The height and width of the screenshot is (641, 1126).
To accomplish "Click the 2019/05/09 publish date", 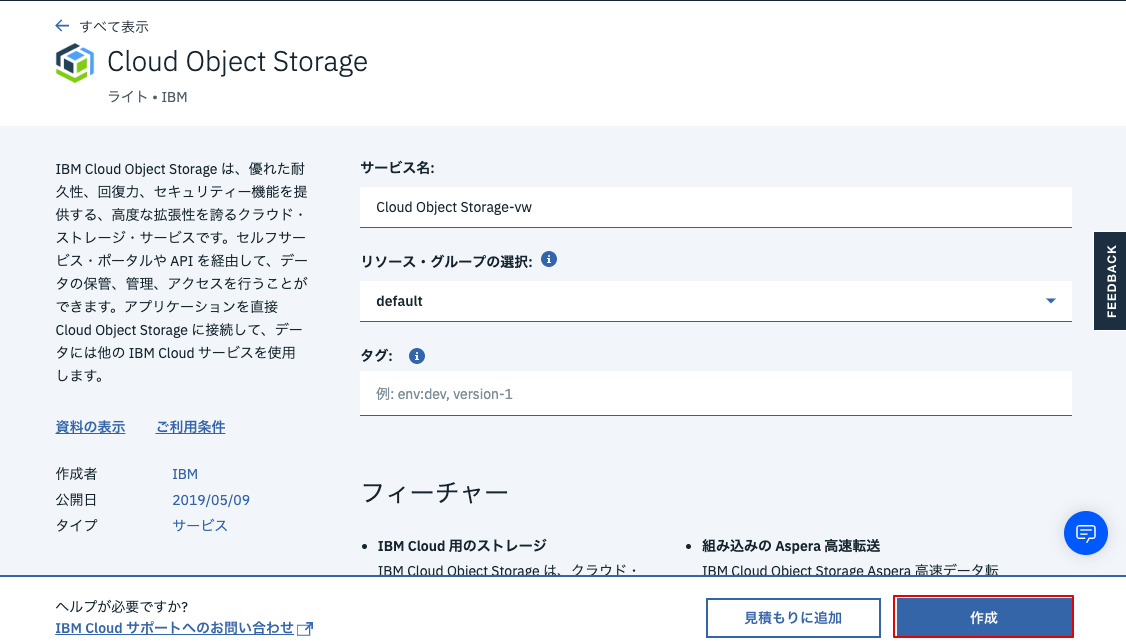I will pyautogui.click(x=211, y=500).
